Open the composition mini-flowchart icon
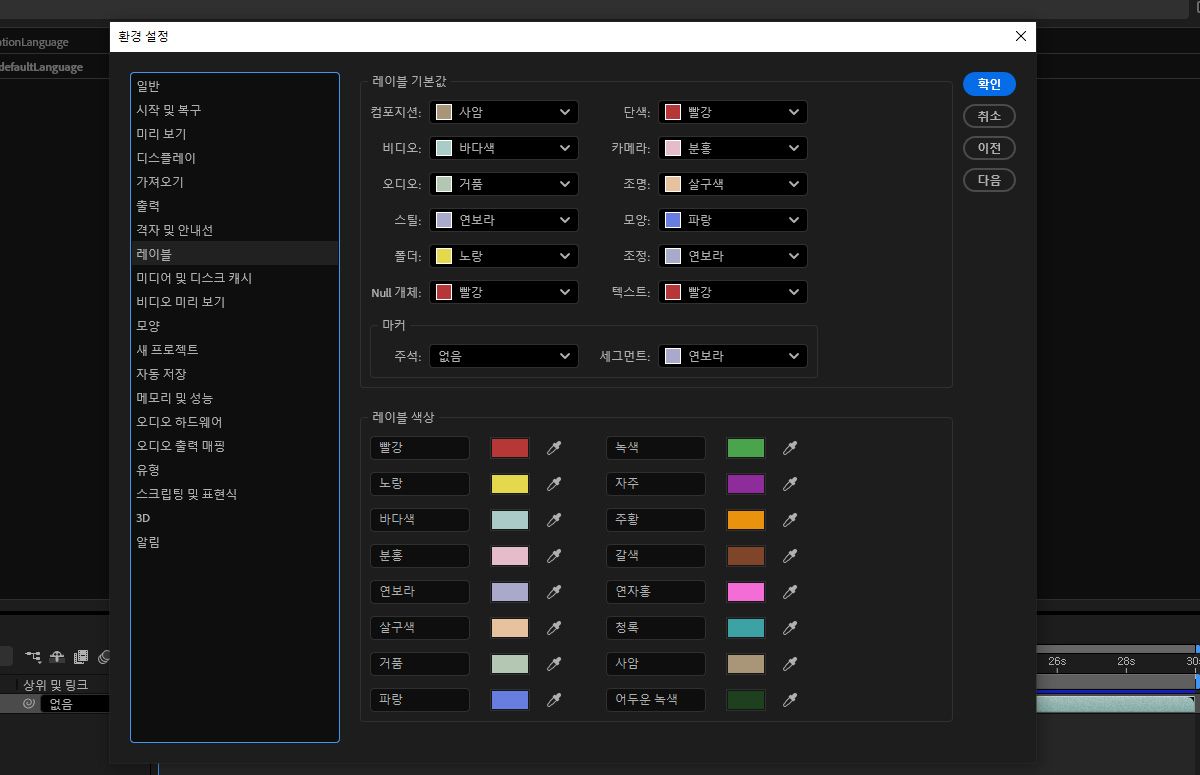The height and width of the screenshot is (775, 1200). [x=33, y=656]
